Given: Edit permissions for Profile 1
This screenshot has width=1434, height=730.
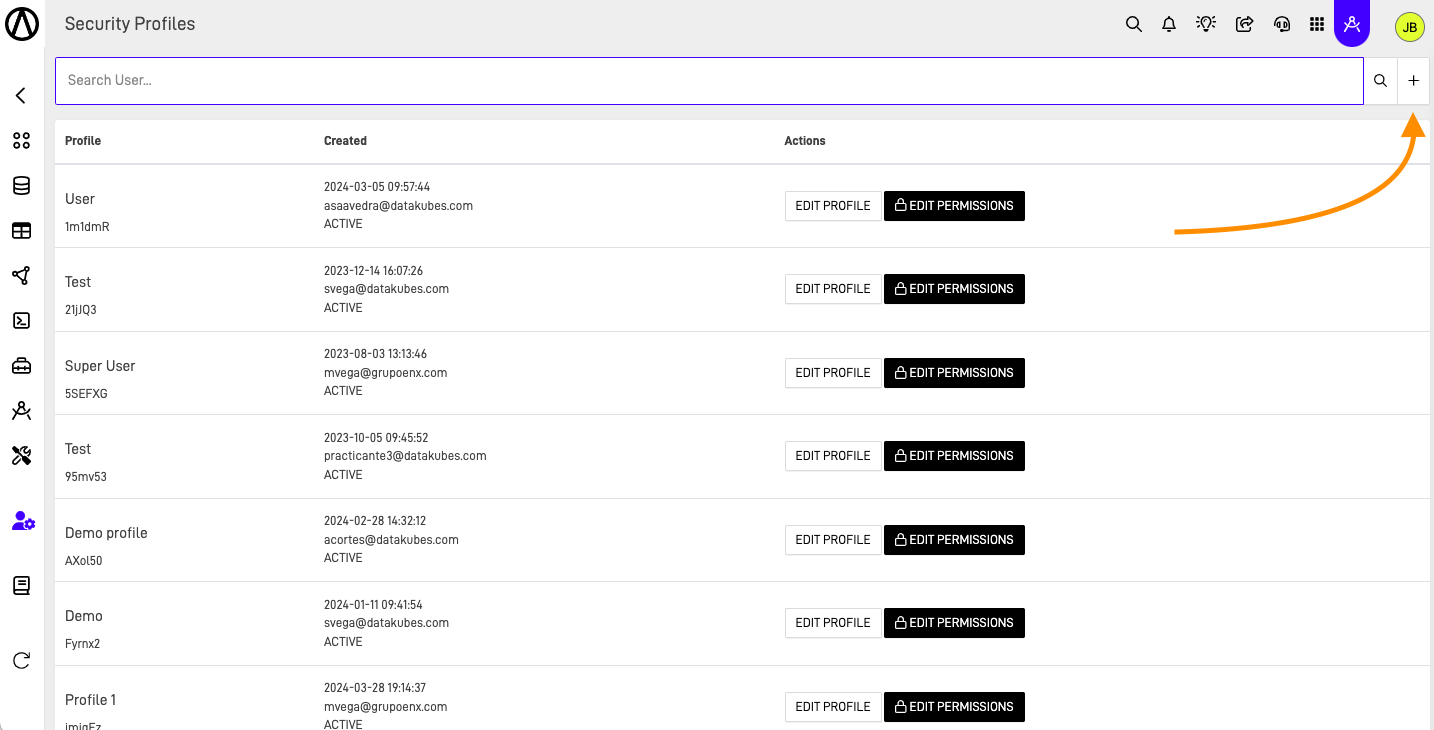Looking at the screenshot, I should [954, 707].
